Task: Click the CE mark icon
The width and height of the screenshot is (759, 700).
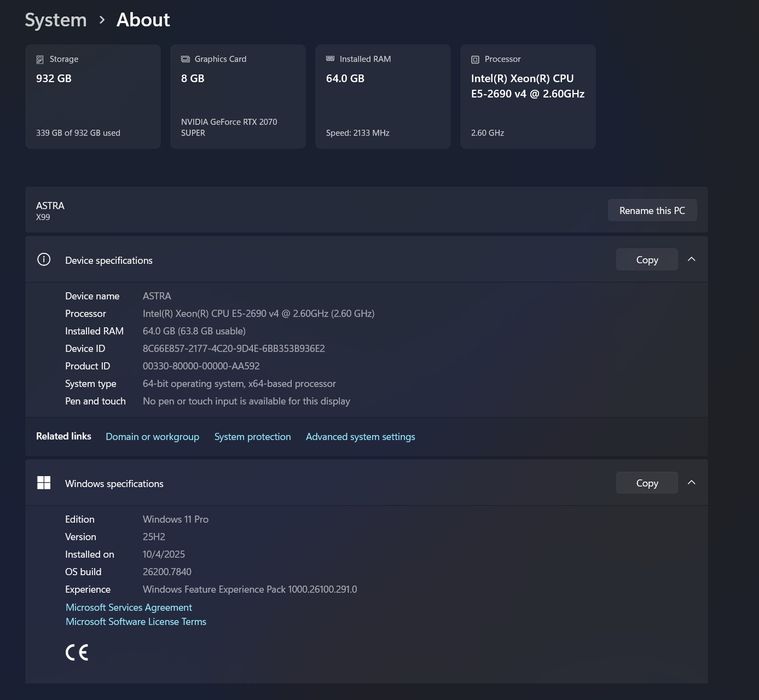Action: pos(77,653)
